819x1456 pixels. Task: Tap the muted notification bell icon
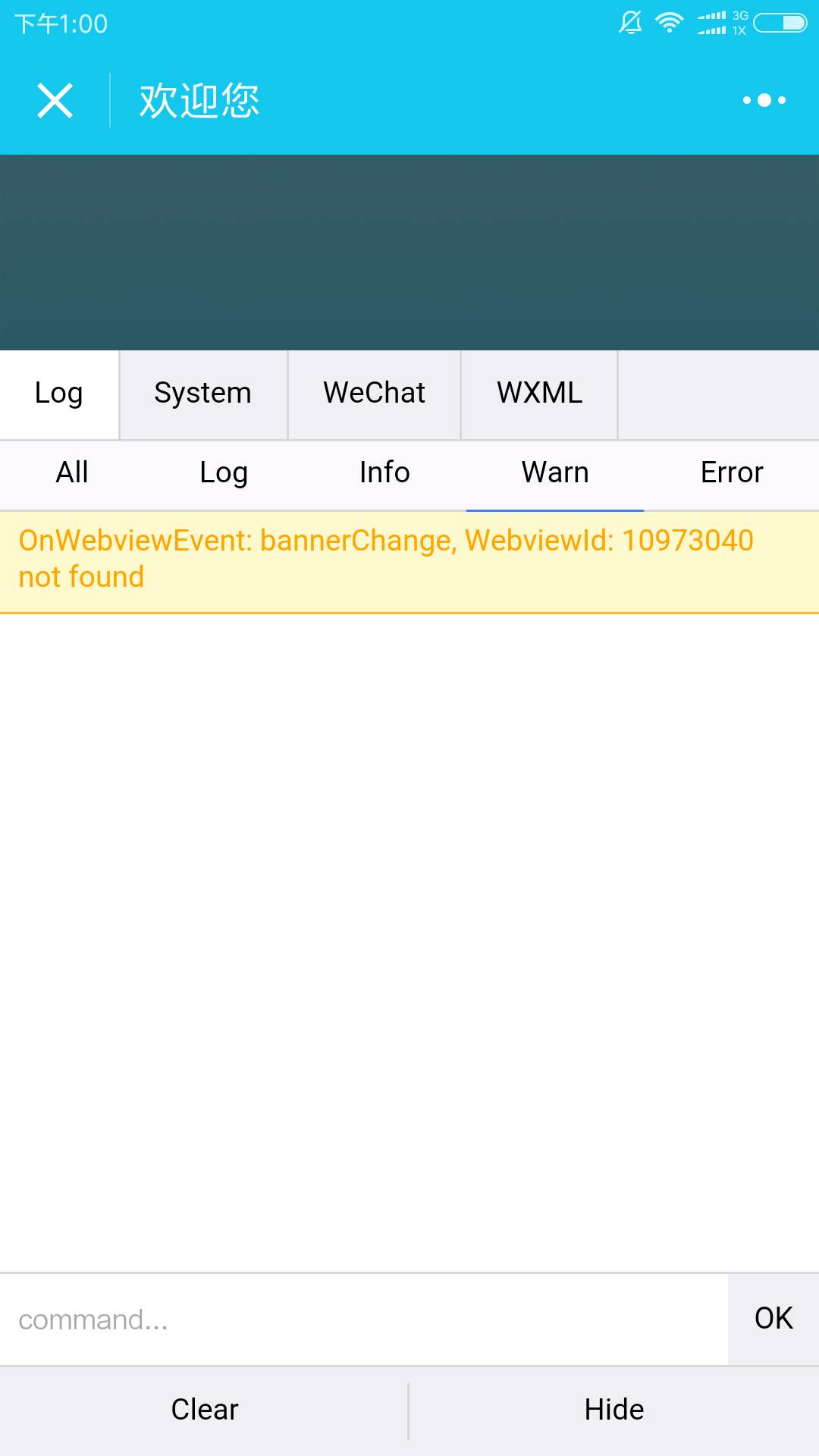630,23
